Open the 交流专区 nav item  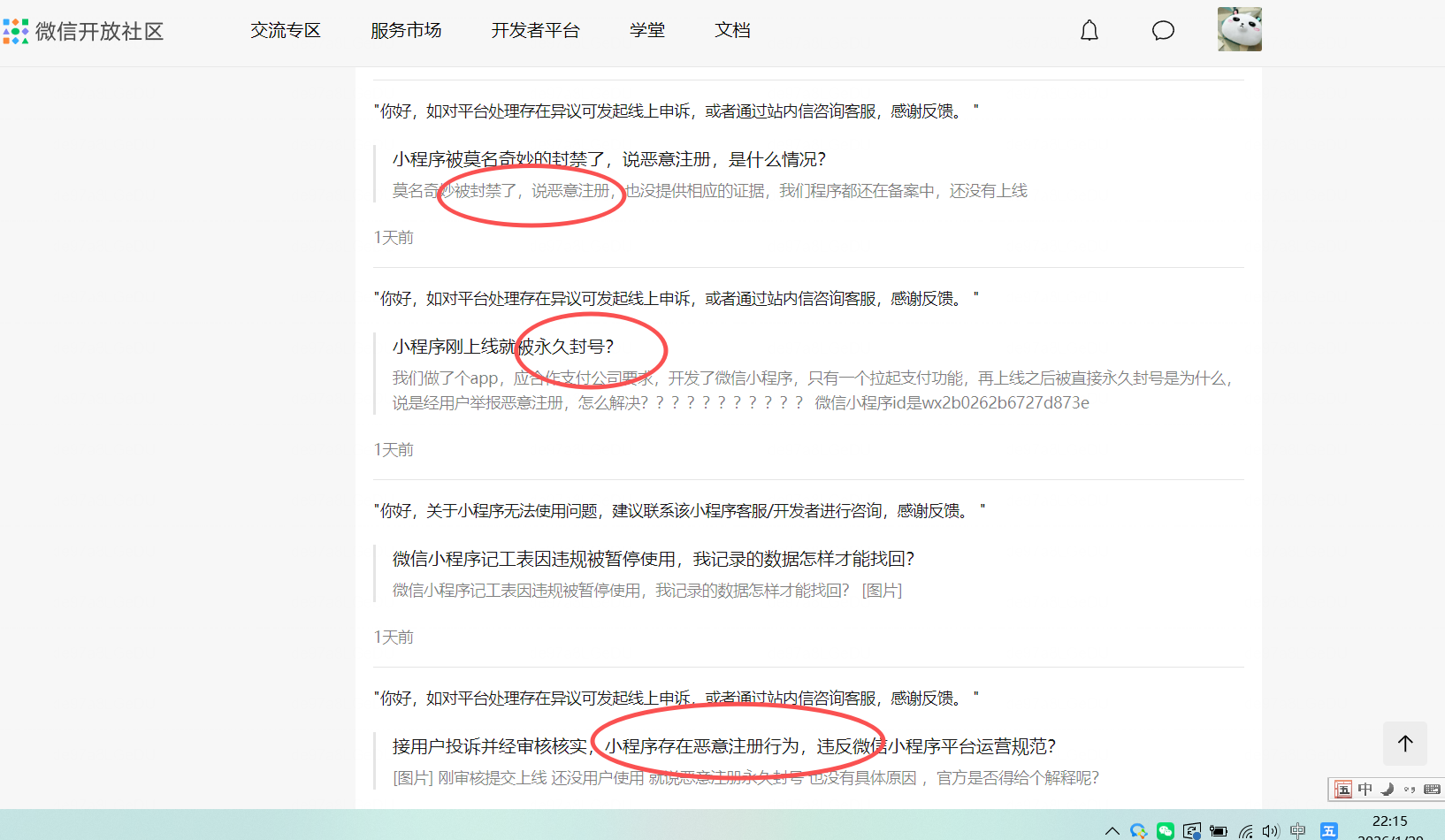286,31
